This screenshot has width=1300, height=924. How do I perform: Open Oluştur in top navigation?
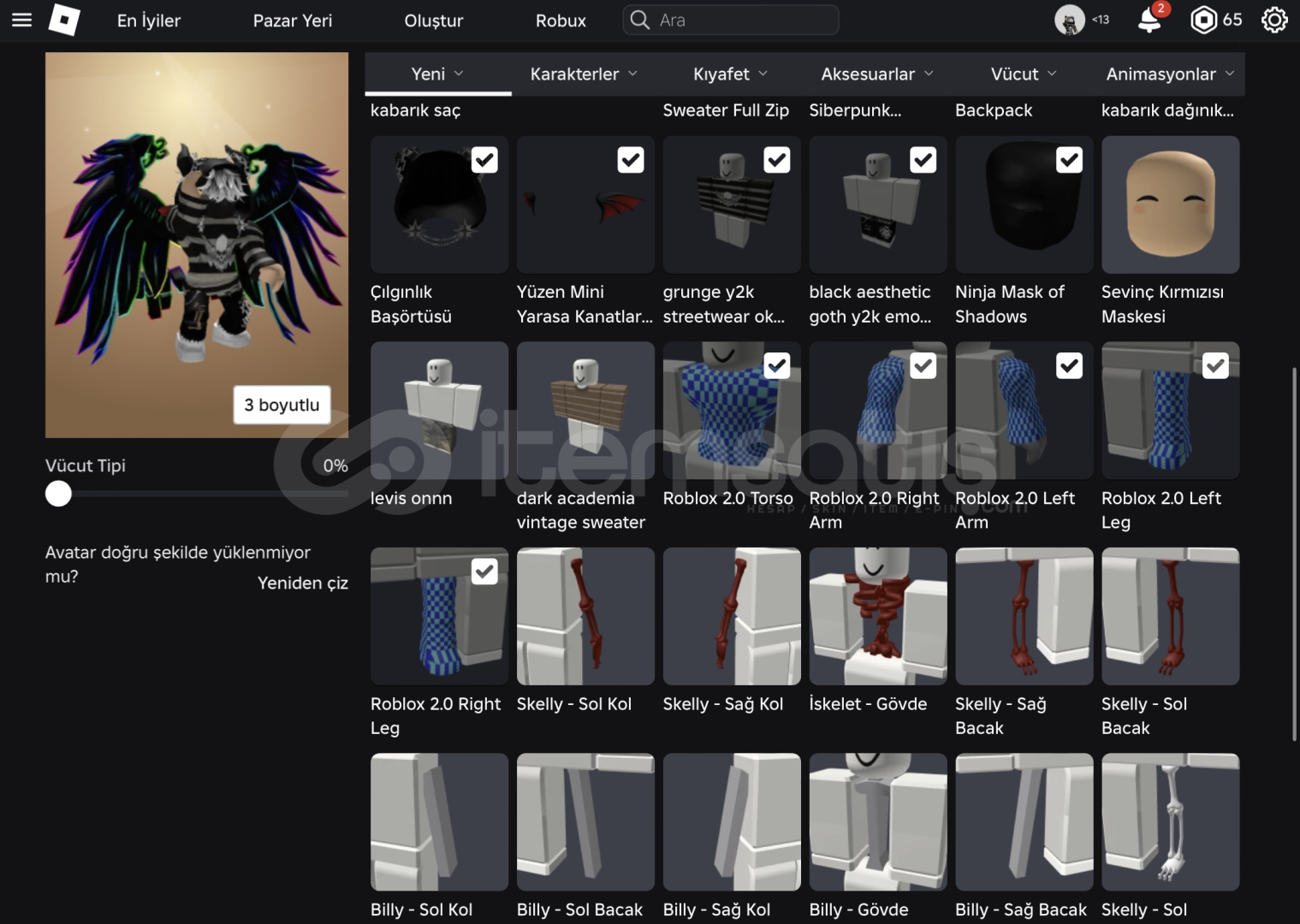click(434, 21)
